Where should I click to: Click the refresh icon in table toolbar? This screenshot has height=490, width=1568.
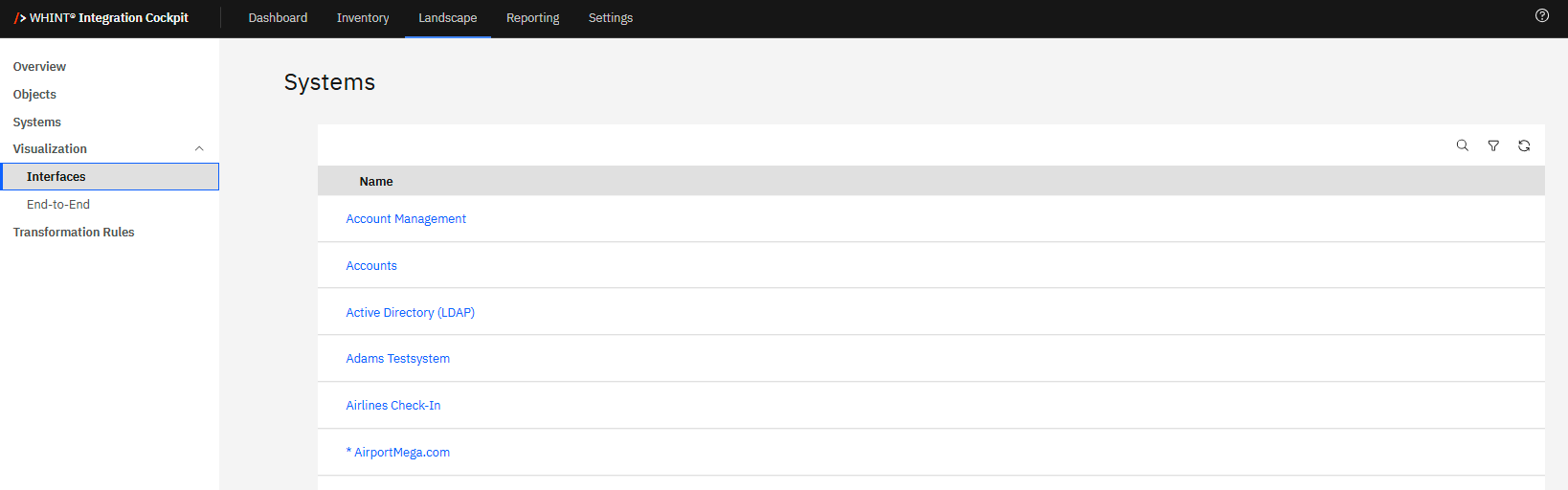pos(1524,145)
